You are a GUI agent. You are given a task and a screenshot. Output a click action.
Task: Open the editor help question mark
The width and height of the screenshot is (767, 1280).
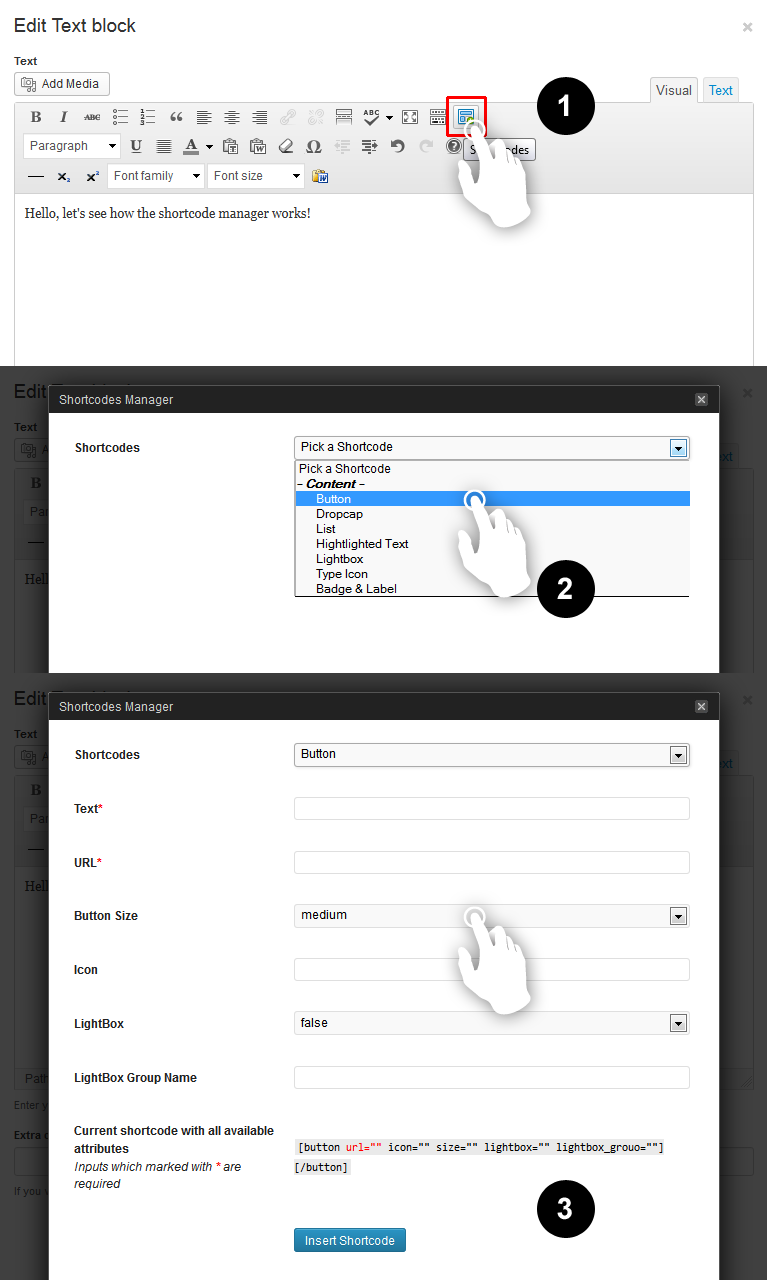click(x=453, y=146)
